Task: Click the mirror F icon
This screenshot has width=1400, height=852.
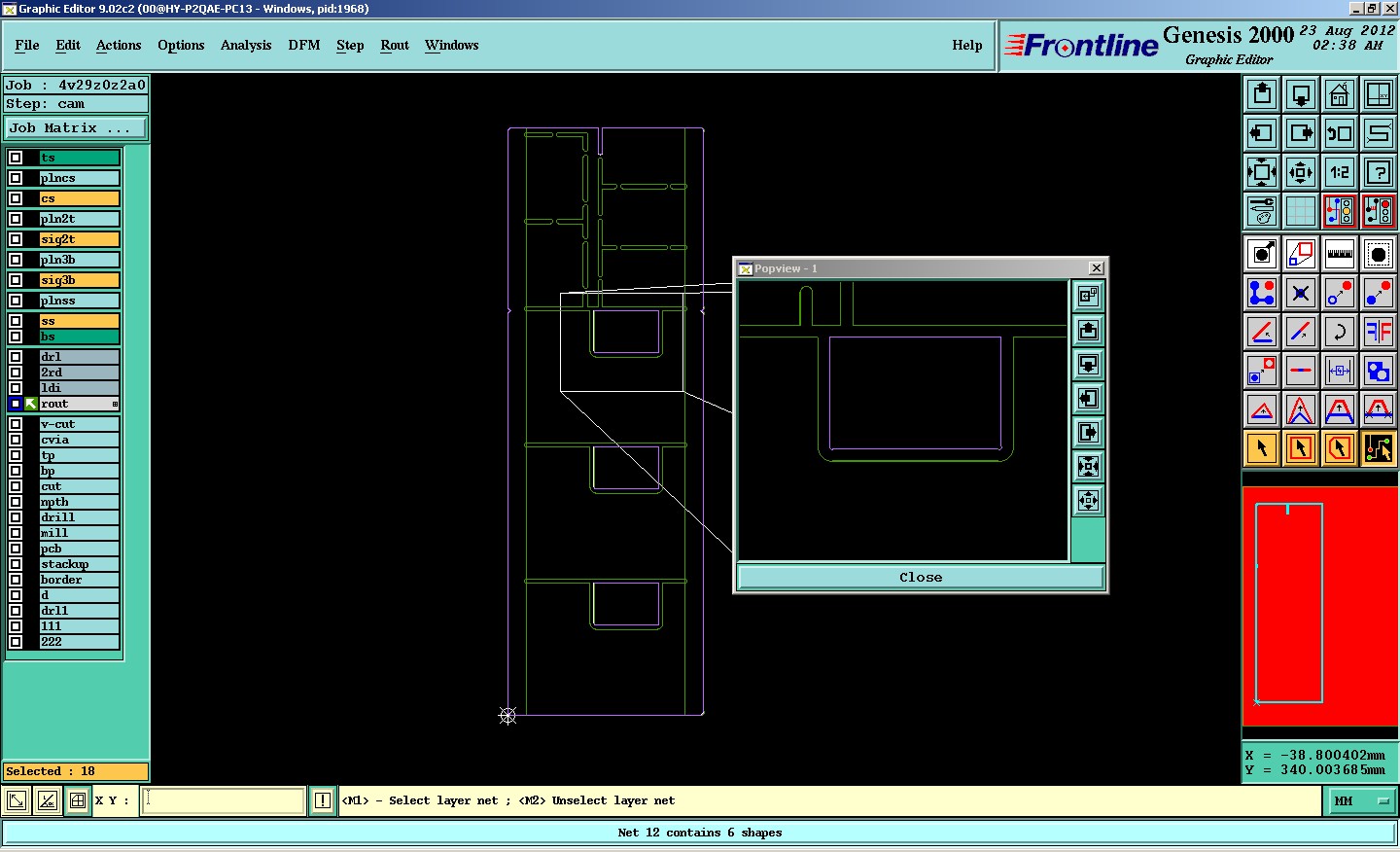Action: 1379,332
